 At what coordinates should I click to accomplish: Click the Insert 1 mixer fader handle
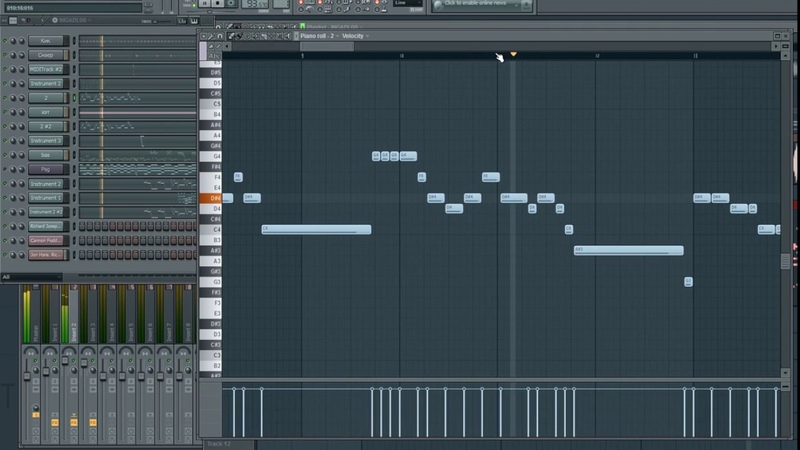point(46,372)
